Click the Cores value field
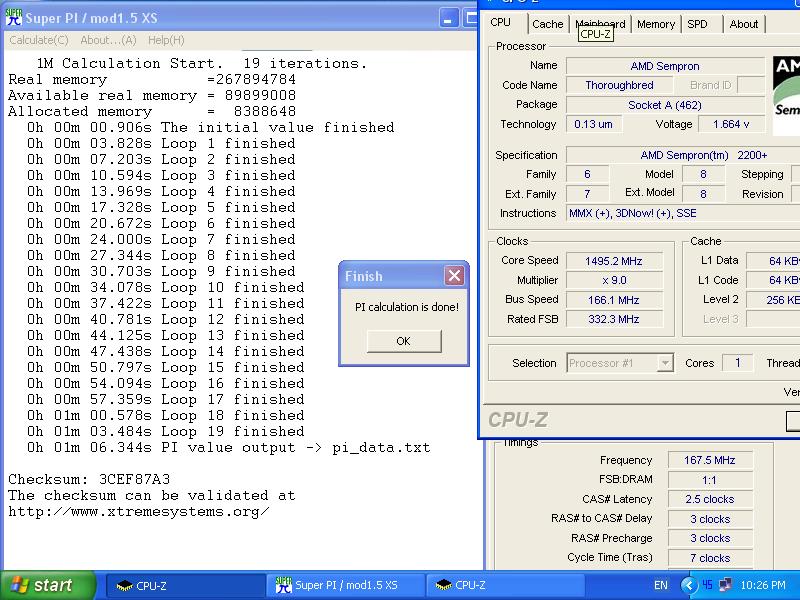Screen dimensions: 800x600 point(737,363)
